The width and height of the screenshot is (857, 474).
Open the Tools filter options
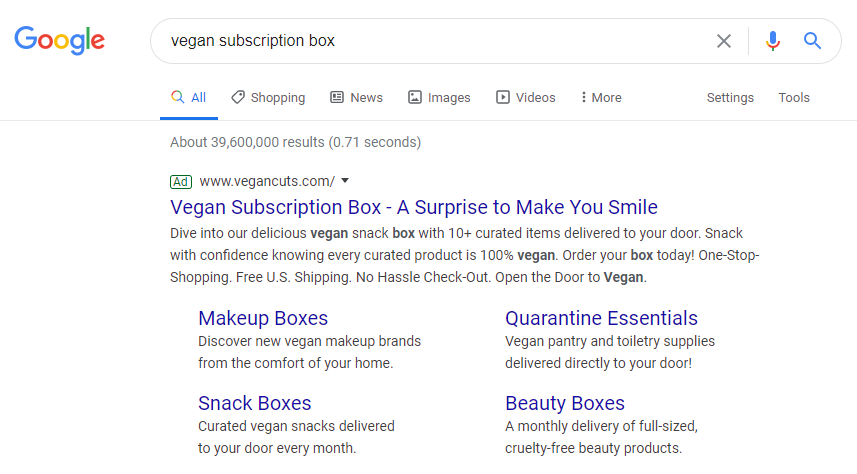[794, 97]
